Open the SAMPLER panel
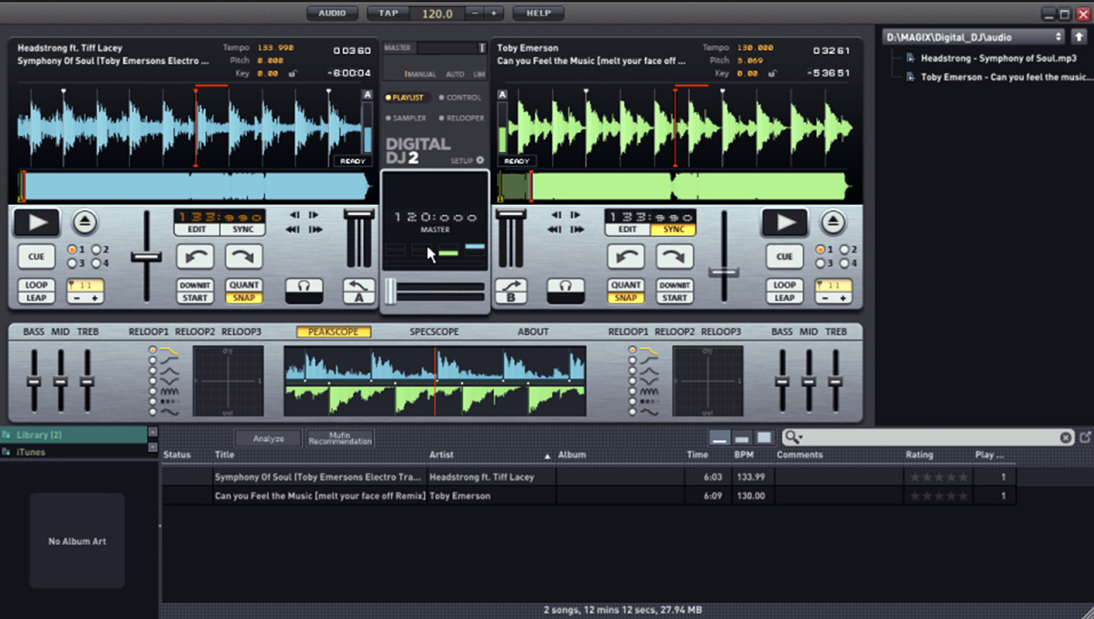This screenshot has height=619, width=1094. pyautogui.click(x=406, y=119)
